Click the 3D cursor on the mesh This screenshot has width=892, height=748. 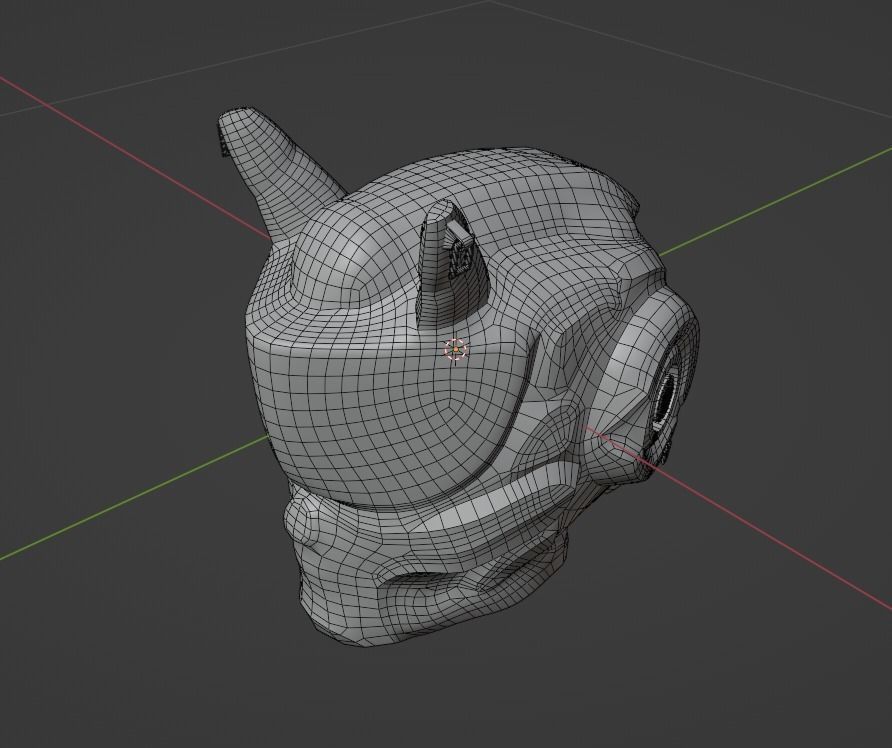(456, 349)
